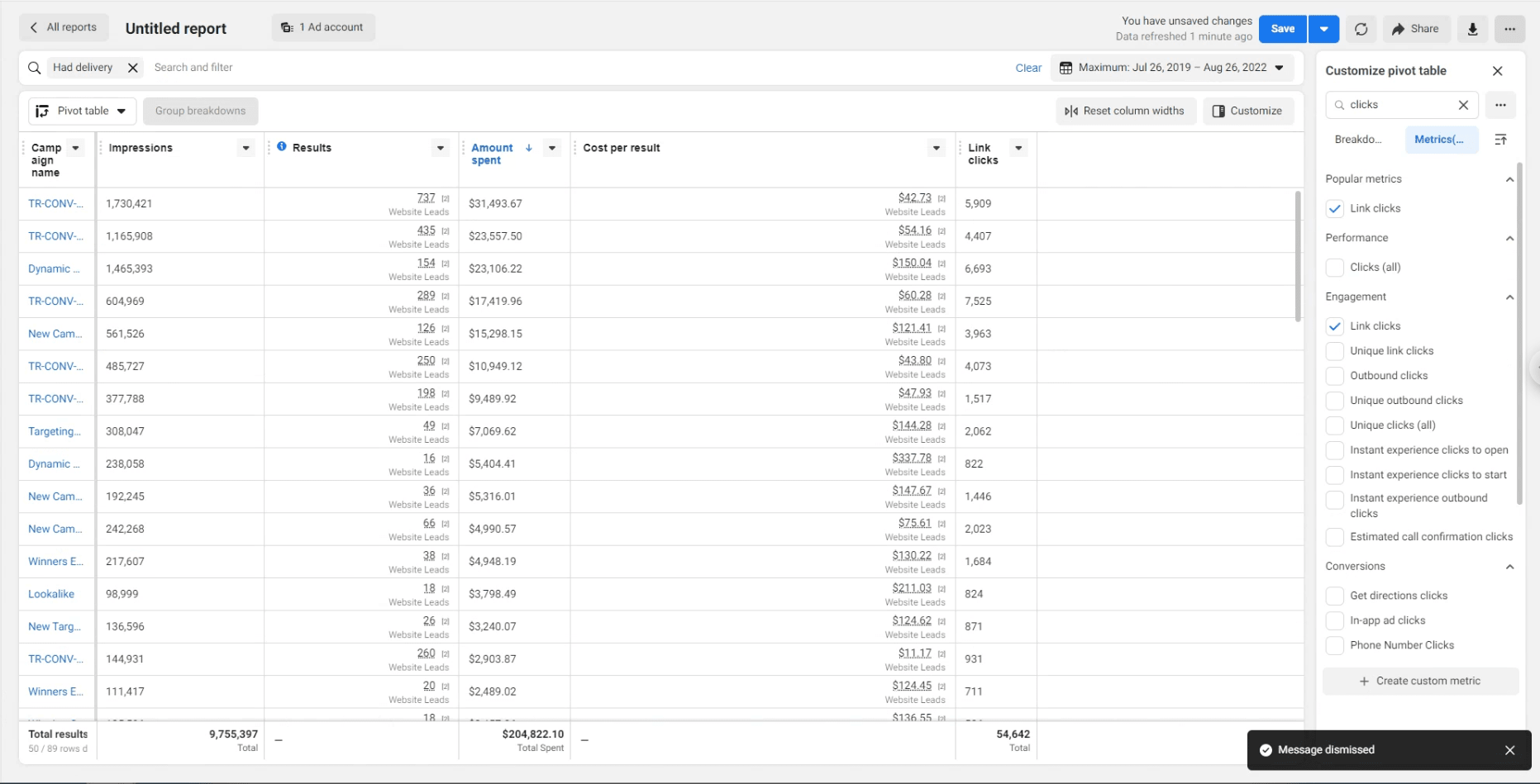Enable Unique link clicks metric

(x=1334, y=351)
